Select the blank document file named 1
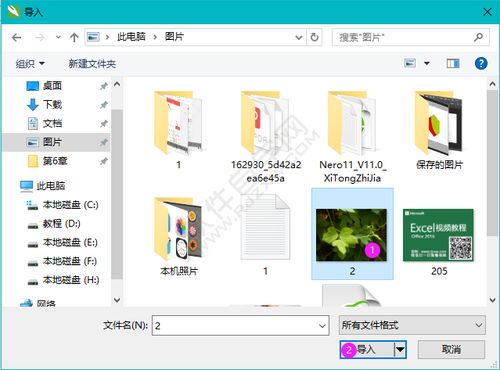This screenshot has width=500, height=370. (x=266, y=235)
